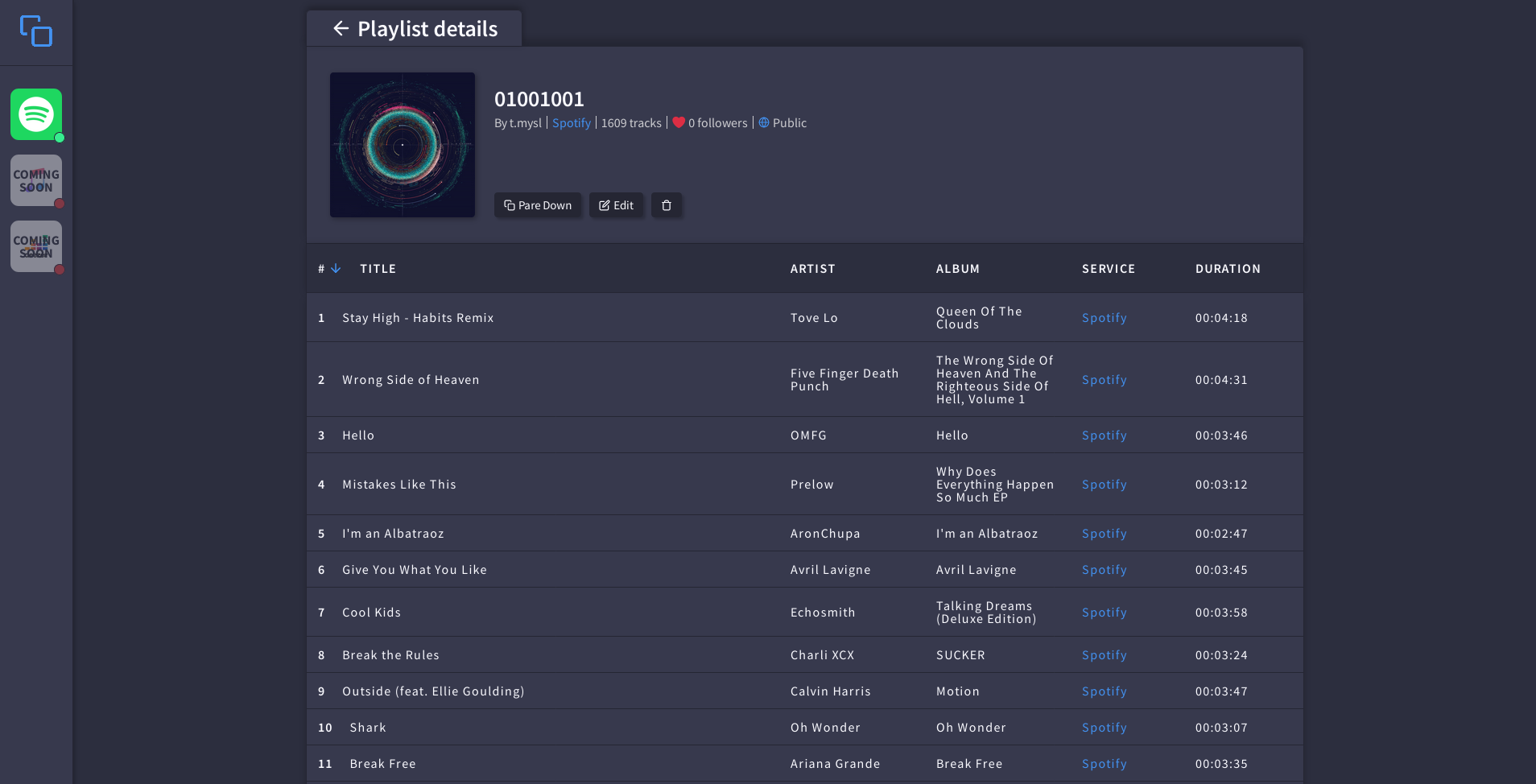The image size is (1536, 784).
Task: Click artist name Charli XCX
Action: click(822, 655)
